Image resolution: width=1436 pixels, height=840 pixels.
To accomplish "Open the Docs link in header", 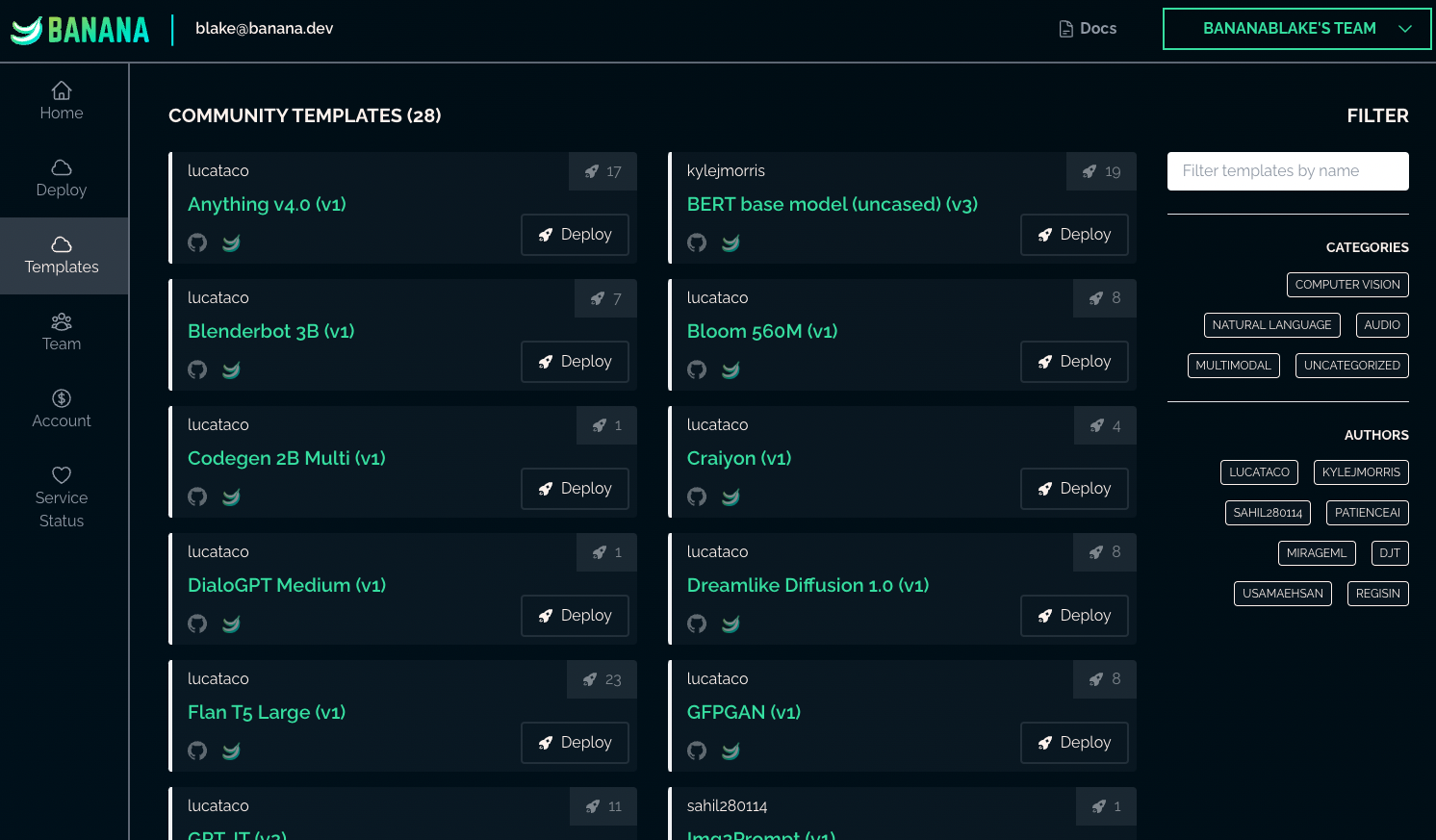I will 1088,29.
